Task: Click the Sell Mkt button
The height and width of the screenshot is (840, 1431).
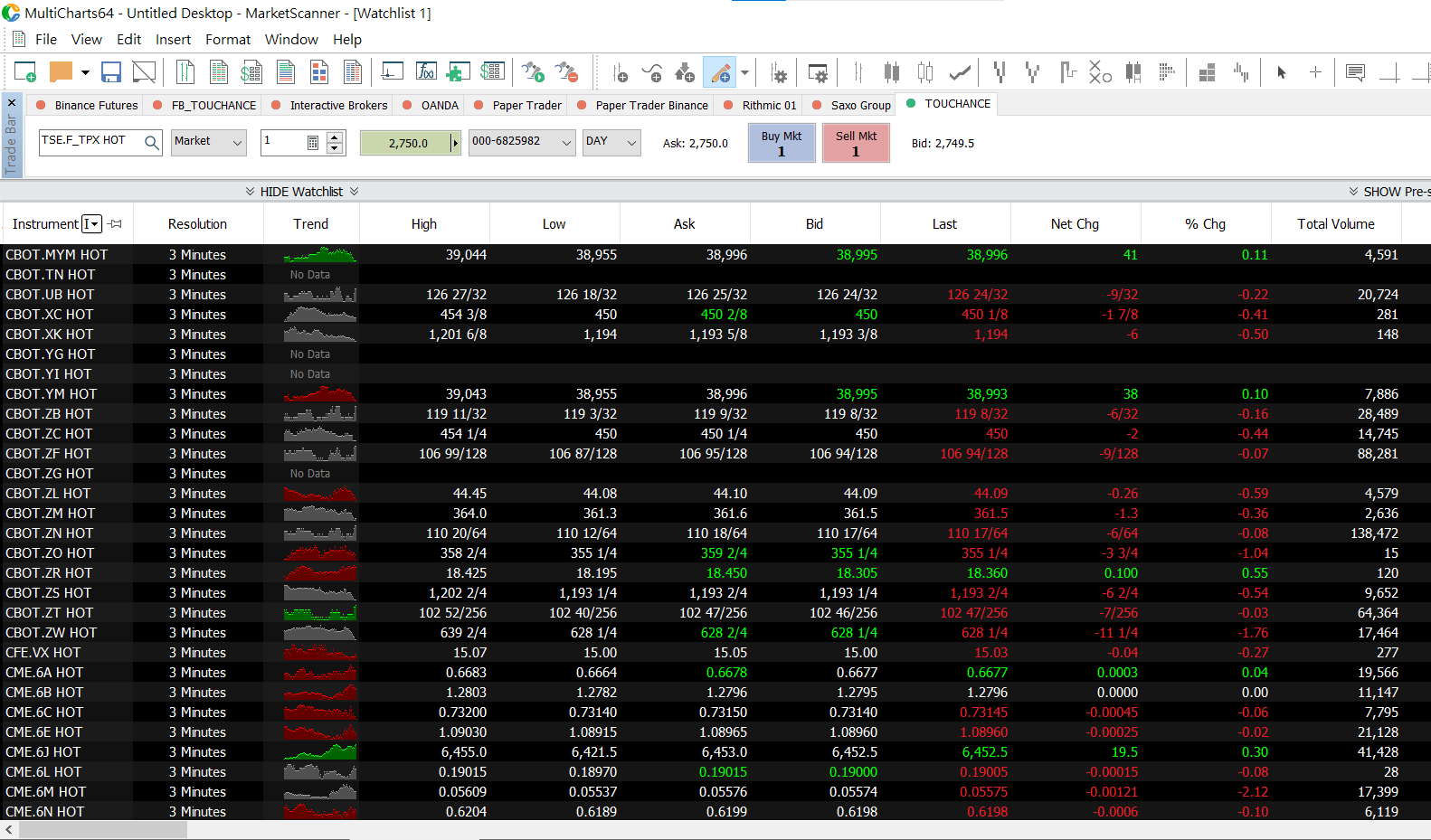Action: click(x=856, y=143)
